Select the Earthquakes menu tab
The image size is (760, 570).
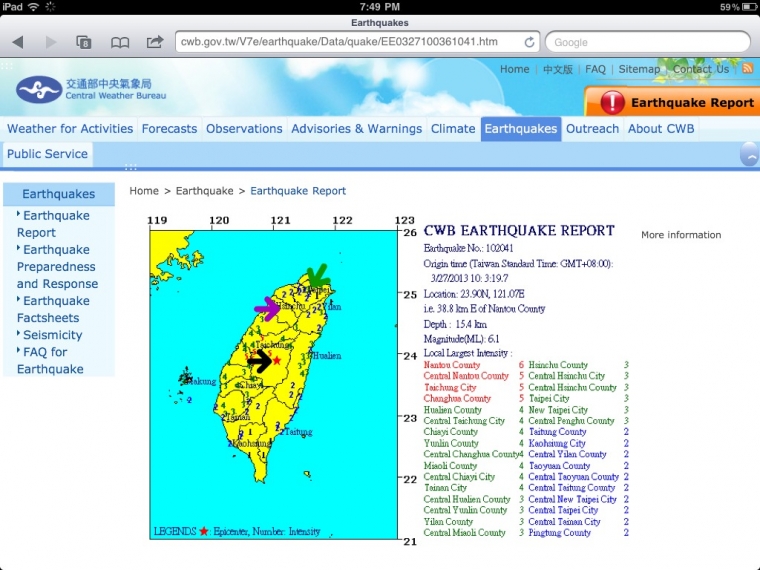(521, 129)
